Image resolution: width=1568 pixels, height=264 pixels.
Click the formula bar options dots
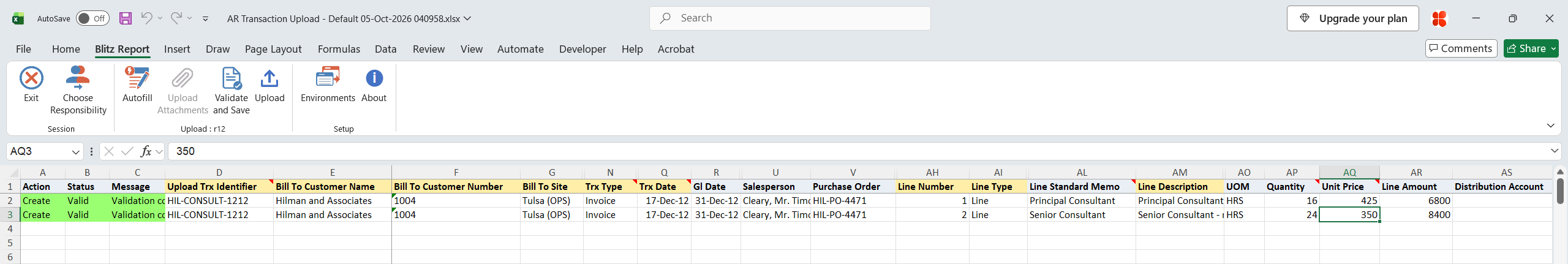pyautogui.click(x=91, y=151)
